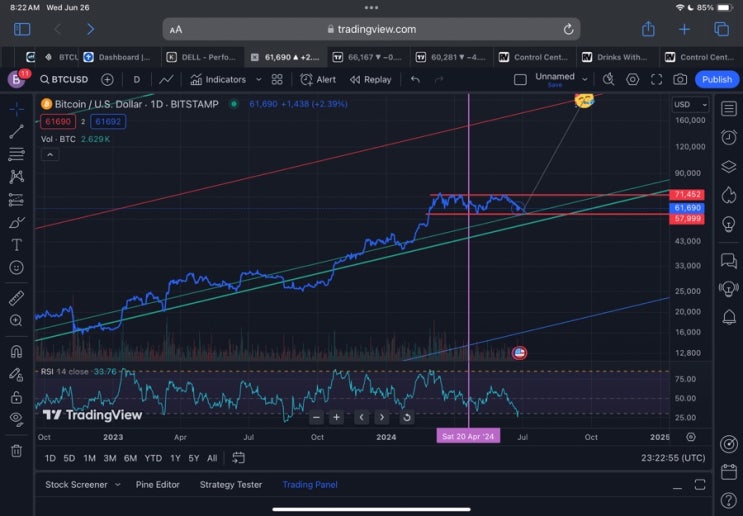
Task: Open BTCUSD symbol search
Action: [64, 80]
